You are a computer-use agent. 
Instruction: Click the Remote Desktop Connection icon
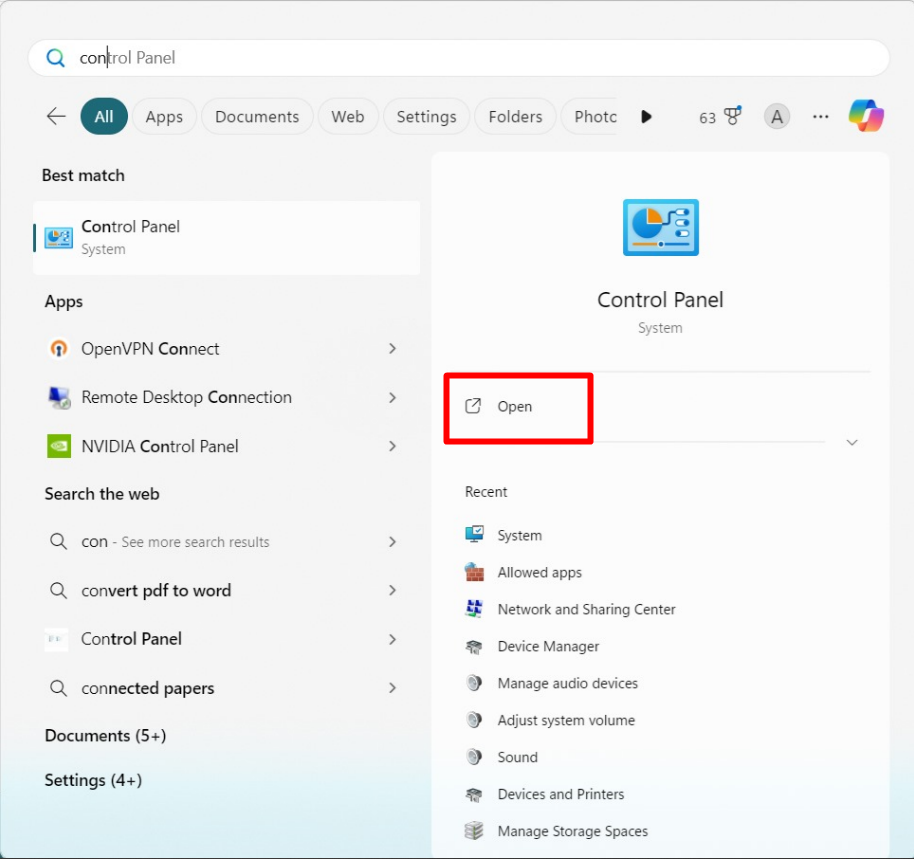coord(59,397)
